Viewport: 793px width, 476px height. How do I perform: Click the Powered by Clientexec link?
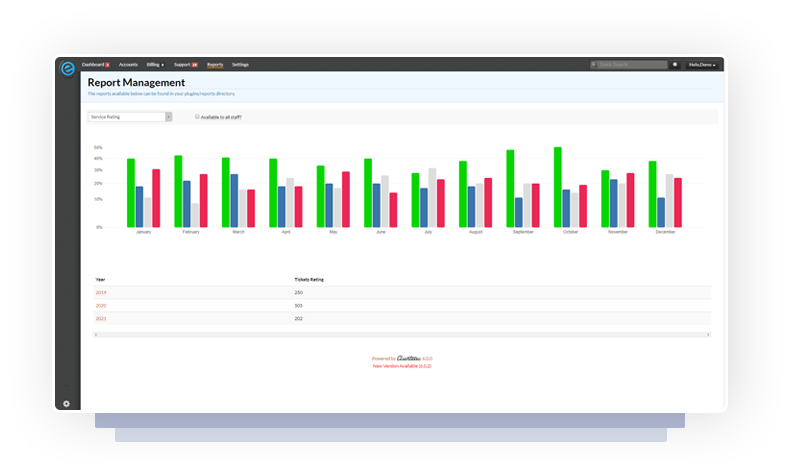402,358
